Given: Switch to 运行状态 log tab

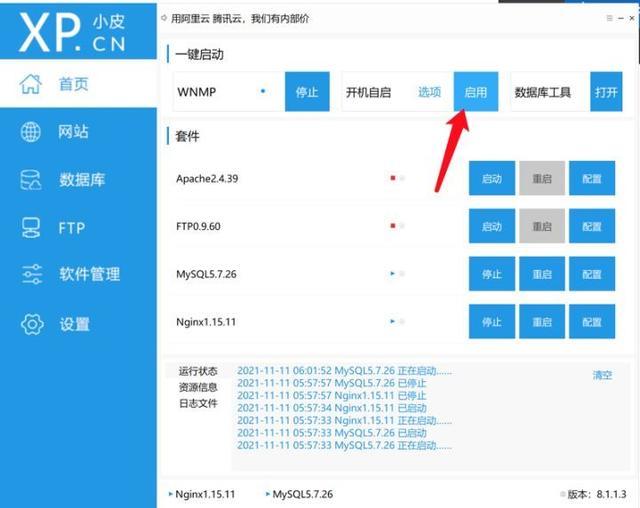Looking at the screenshot, I should coord(198,371).
